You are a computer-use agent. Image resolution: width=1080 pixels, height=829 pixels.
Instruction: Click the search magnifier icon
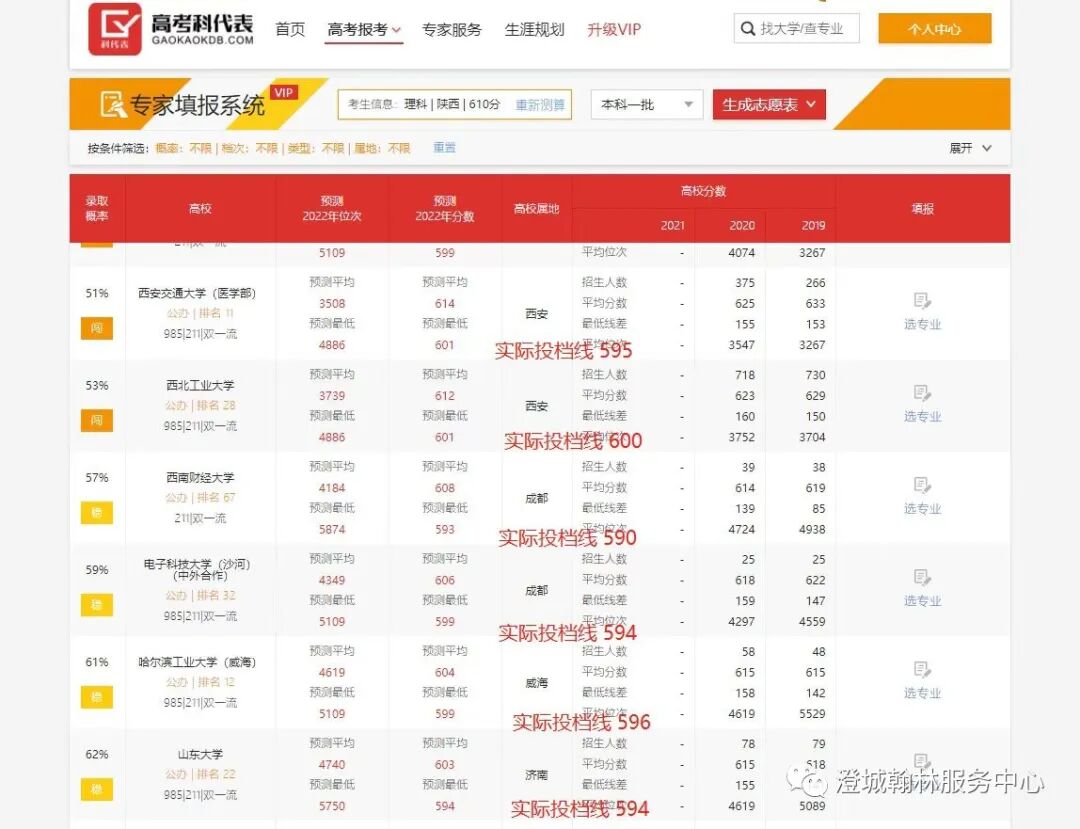tap(747, 29)
